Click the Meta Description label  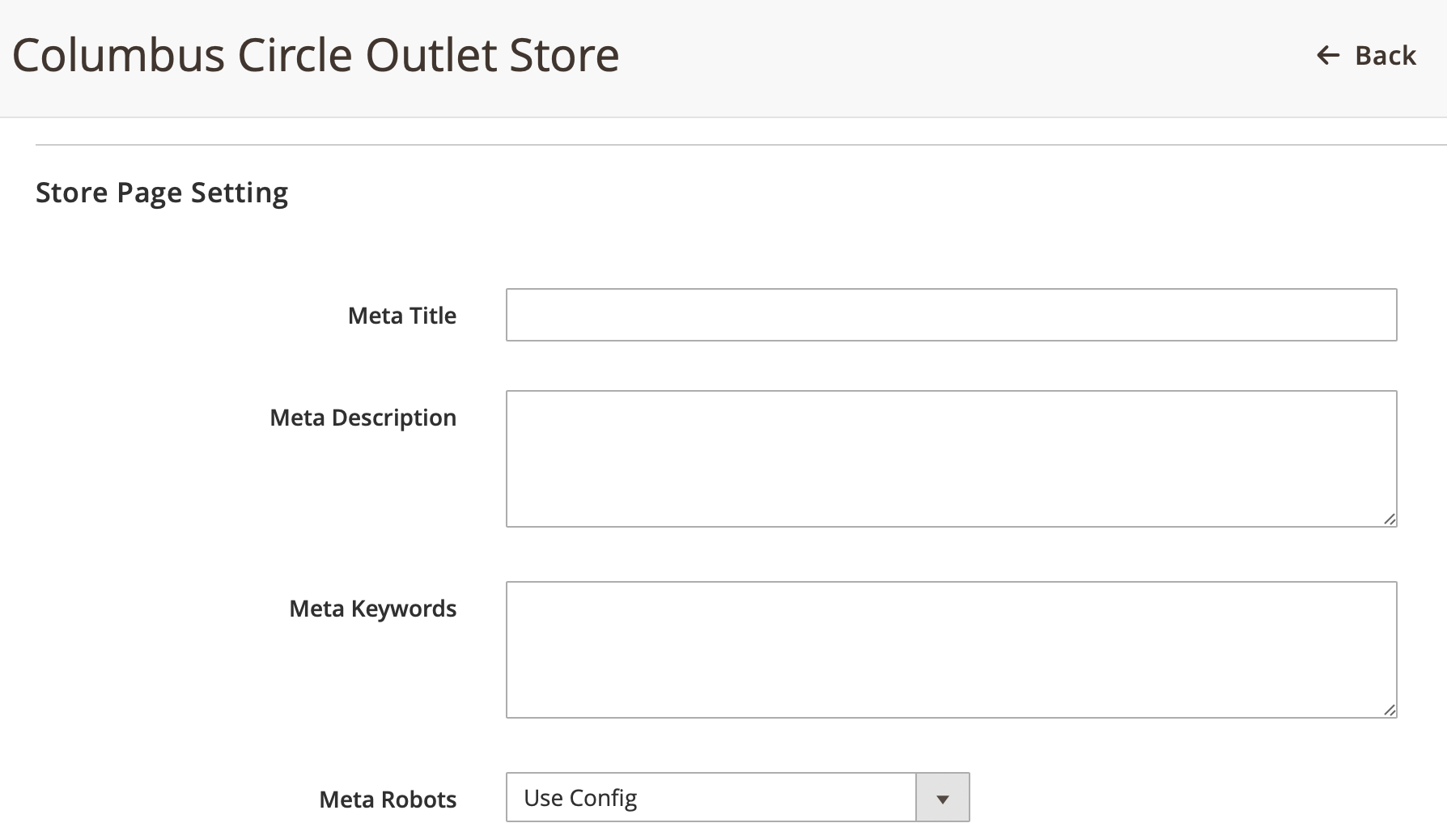(363, 418)
